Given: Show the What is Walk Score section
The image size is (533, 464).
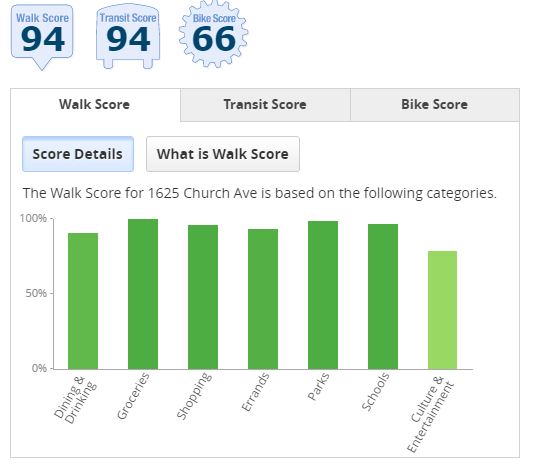Looking at the screenshot, I should [x=223, y=154].
